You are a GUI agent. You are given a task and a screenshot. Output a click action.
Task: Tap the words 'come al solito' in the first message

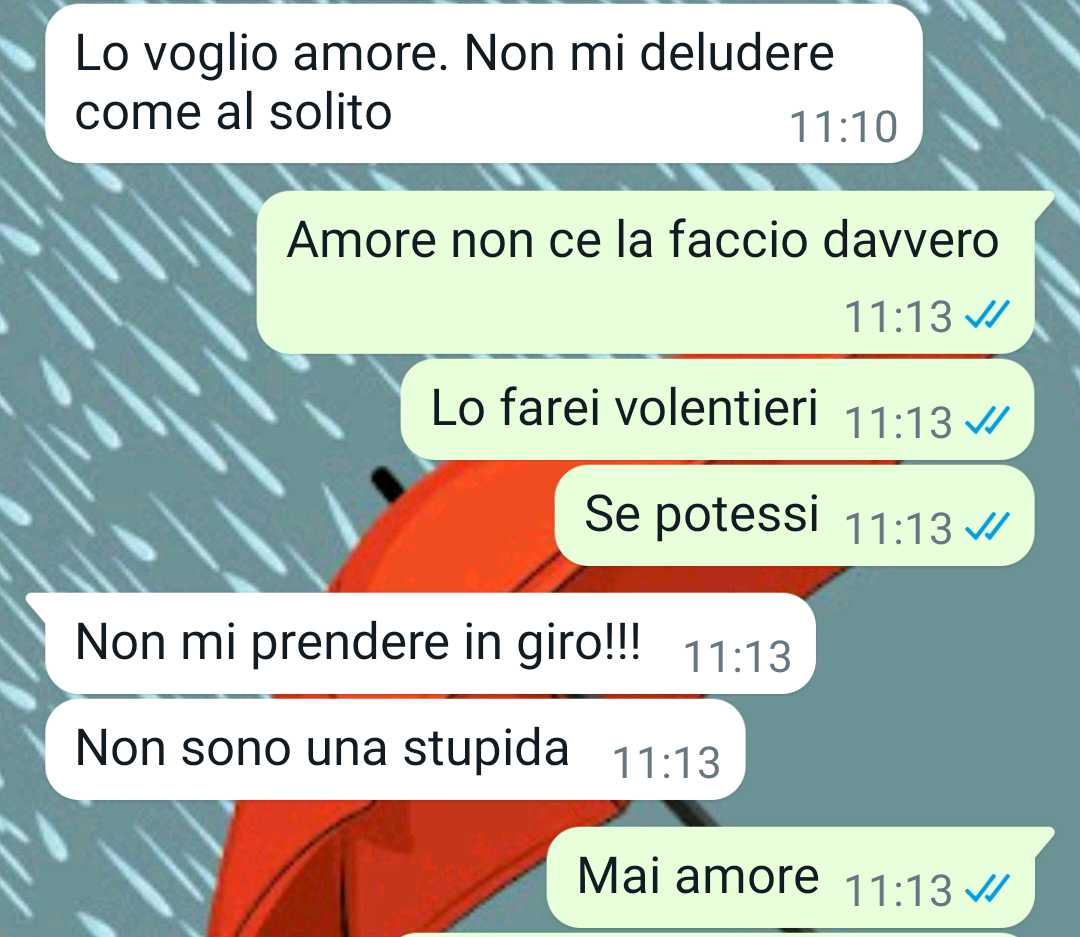(x=233, y=112)
